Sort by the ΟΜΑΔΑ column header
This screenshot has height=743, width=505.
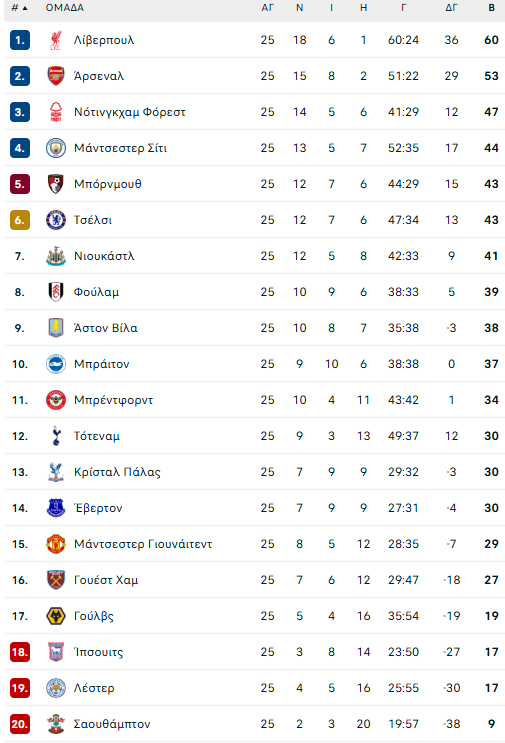(65, 8)
